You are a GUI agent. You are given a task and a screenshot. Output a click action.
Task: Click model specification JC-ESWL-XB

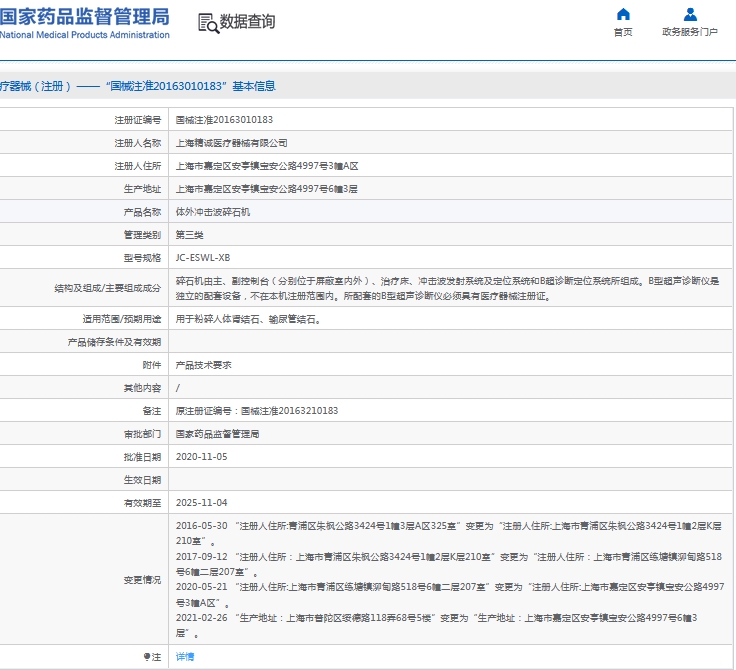(203, 258)
